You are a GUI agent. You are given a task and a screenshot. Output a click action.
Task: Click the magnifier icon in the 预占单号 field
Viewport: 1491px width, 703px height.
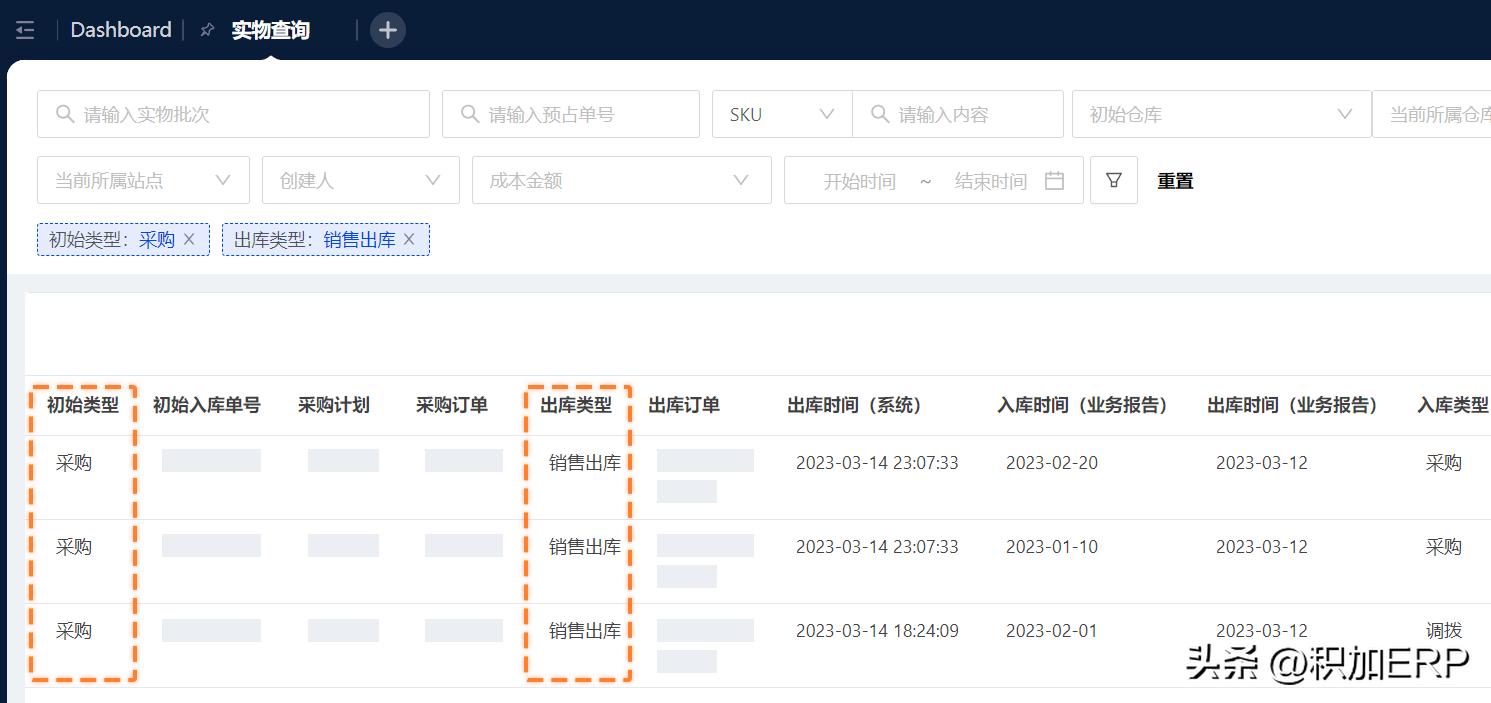tap(468, 113)
